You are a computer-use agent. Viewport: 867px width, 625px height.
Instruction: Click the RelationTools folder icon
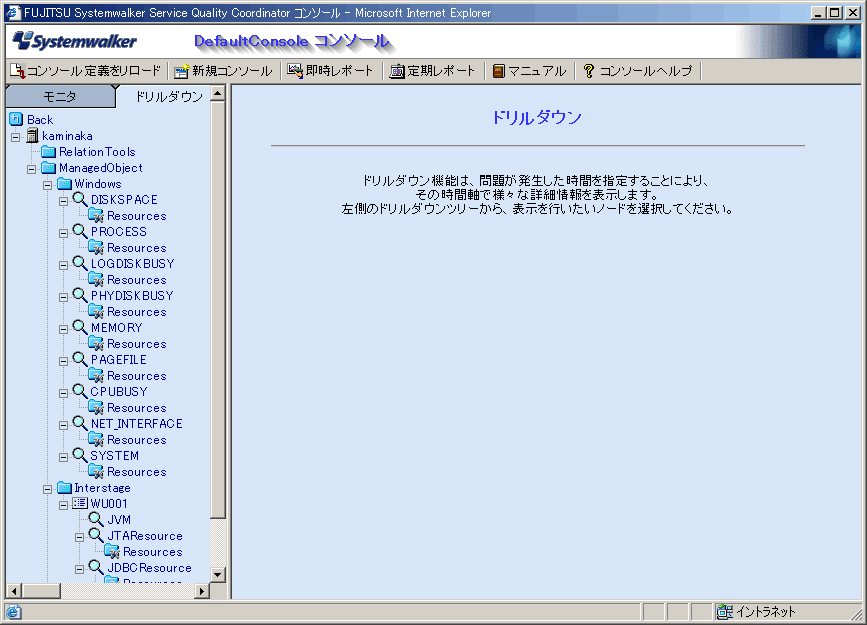click(49, 152)
